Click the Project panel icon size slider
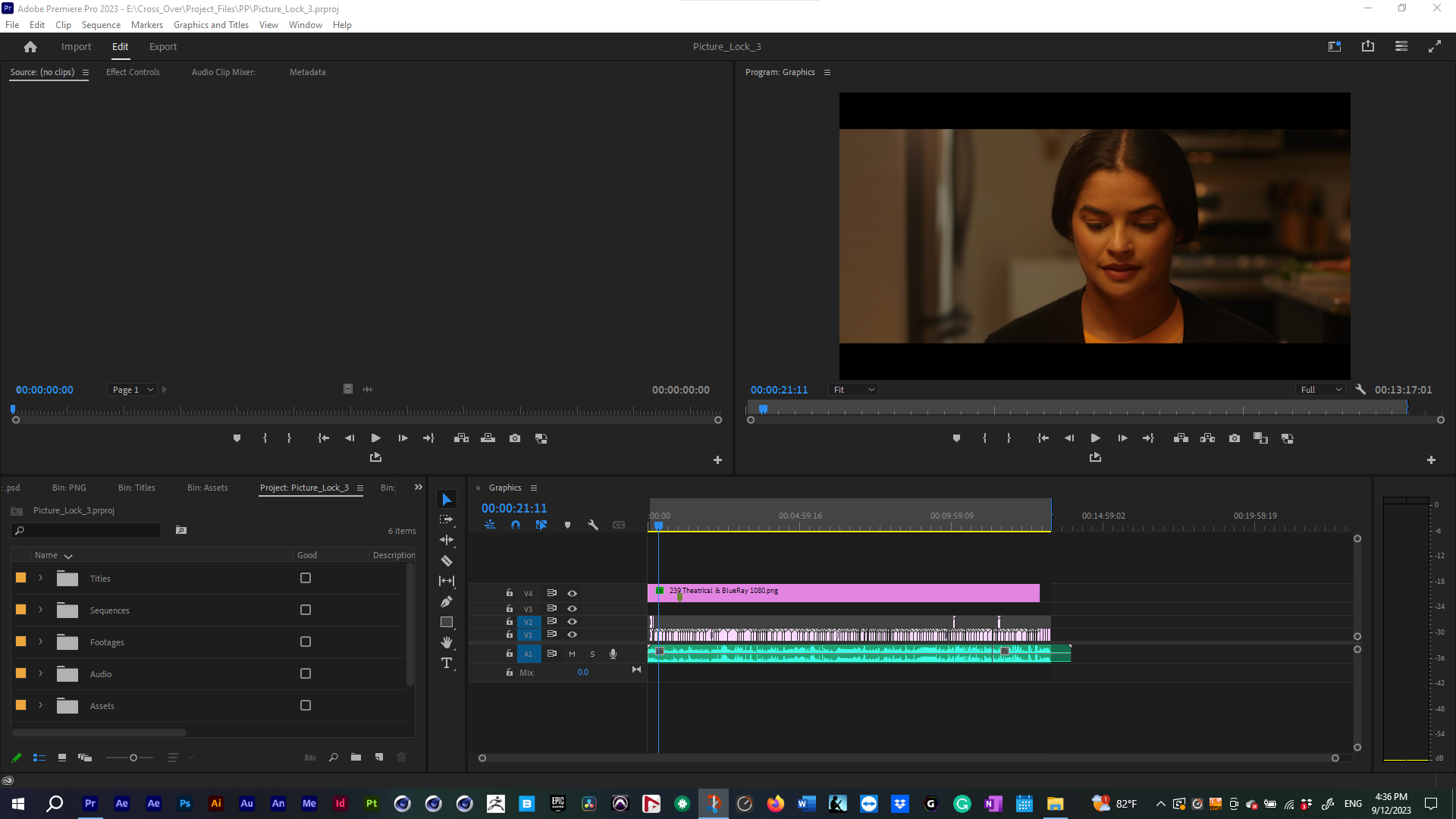This screenshot has height=819, width=1456. [133, 758]
